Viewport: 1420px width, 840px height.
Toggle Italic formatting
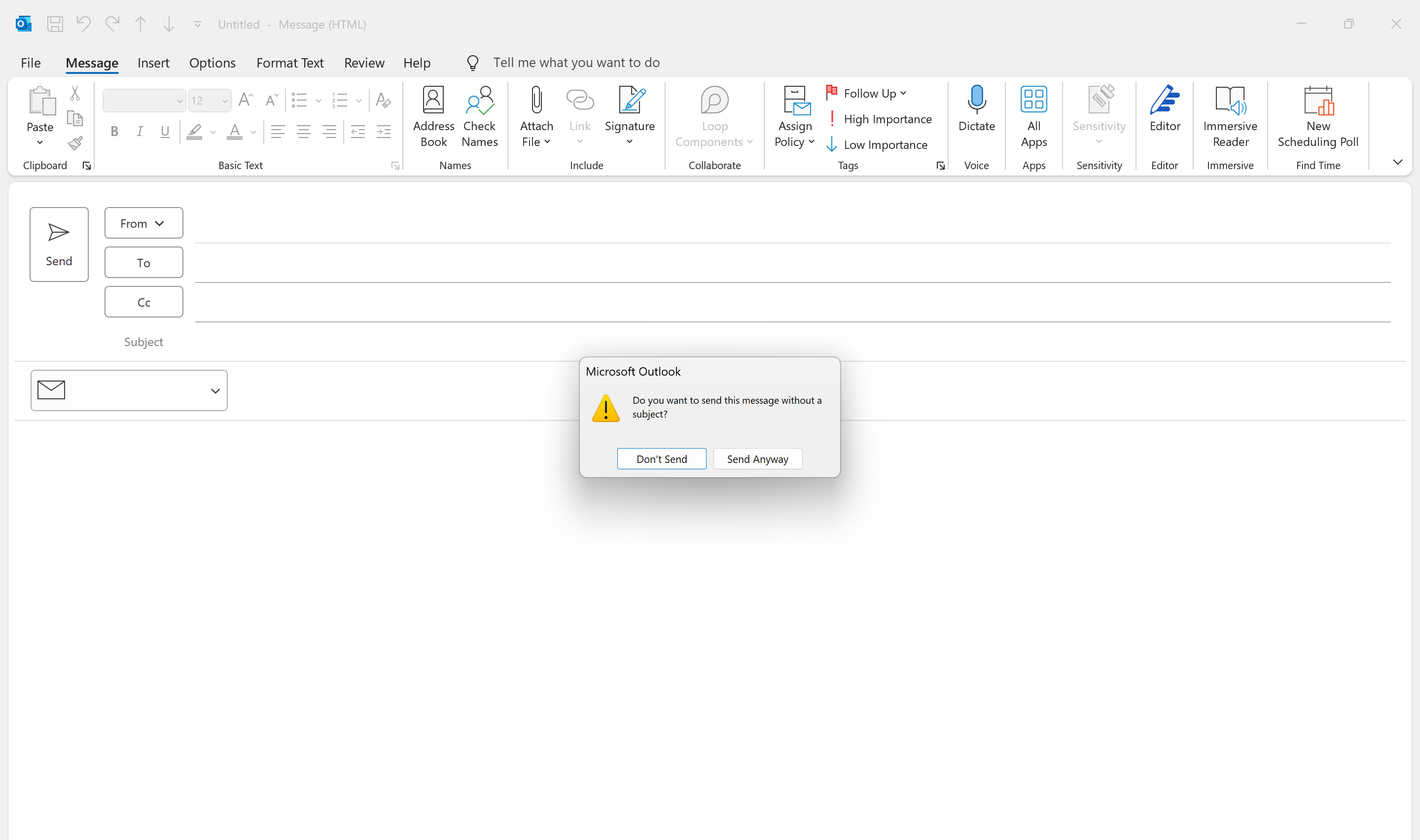coord(139,132)
